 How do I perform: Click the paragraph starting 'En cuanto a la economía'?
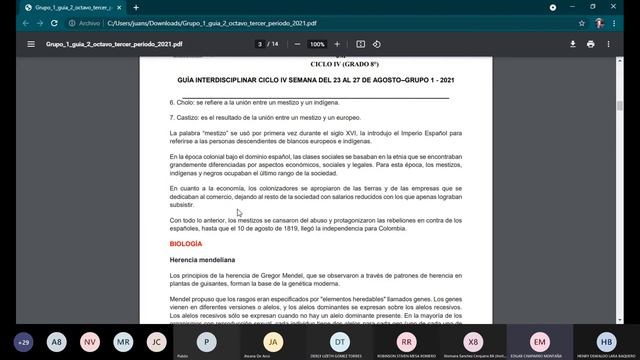tap(316, 196)
